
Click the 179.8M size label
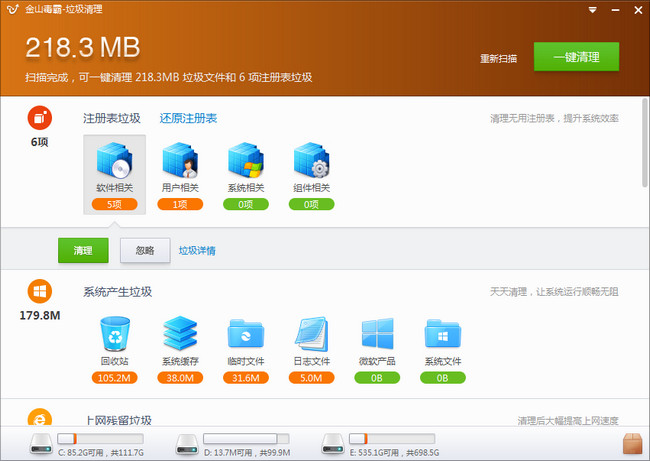pos(40,315)
